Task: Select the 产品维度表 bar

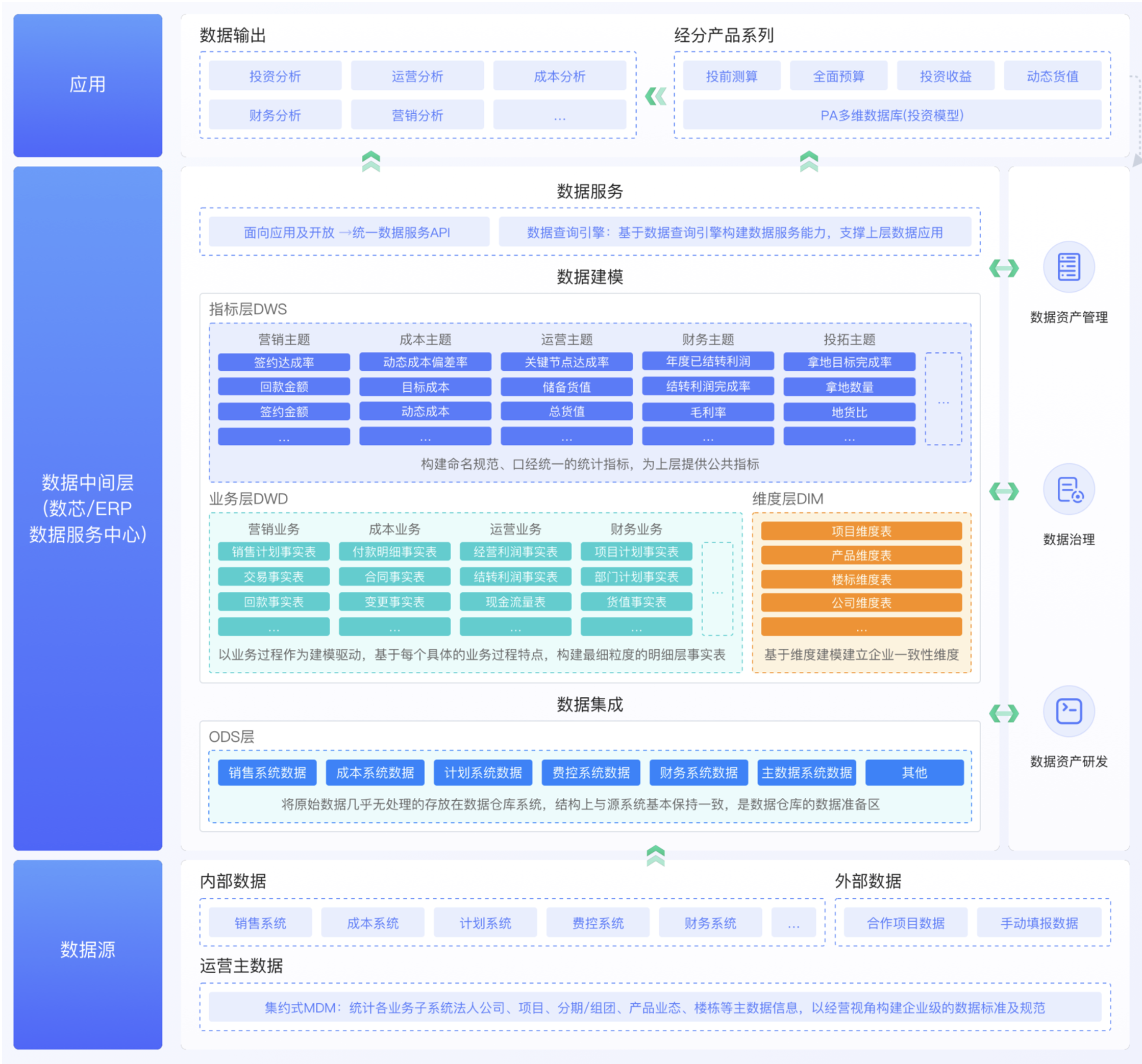Action: point(862,555)
